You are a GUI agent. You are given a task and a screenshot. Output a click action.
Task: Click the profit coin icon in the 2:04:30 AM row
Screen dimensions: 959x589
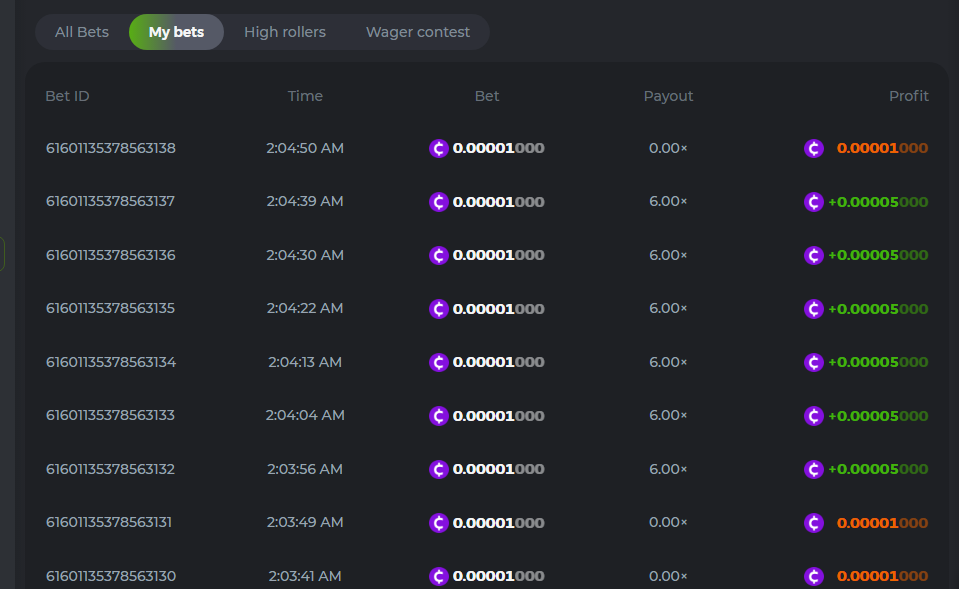coord(814,255)
